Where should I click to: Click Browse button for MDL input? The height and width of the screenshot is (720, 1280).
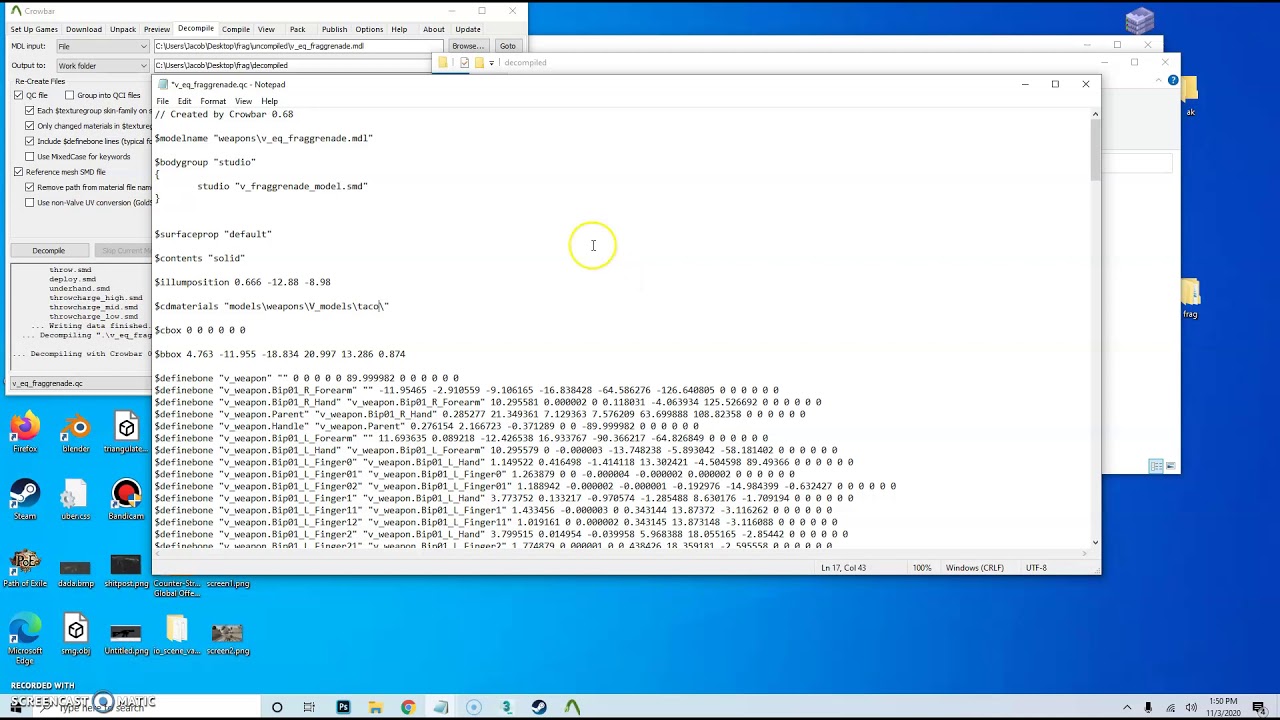click(468, 46)
